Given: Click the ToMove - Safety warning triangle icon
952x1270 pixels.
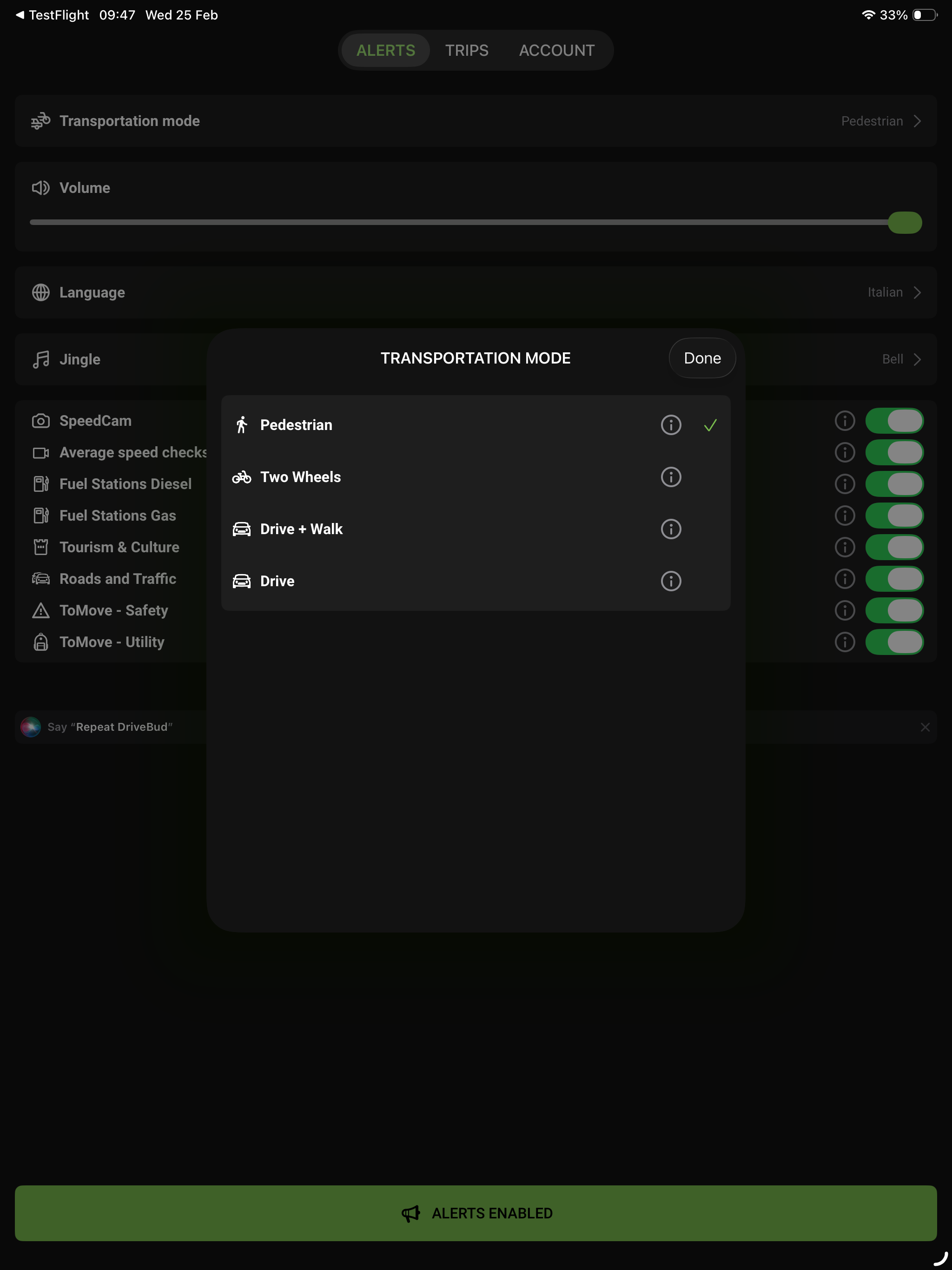Looking at the screenshot, I should click(41, 610).
